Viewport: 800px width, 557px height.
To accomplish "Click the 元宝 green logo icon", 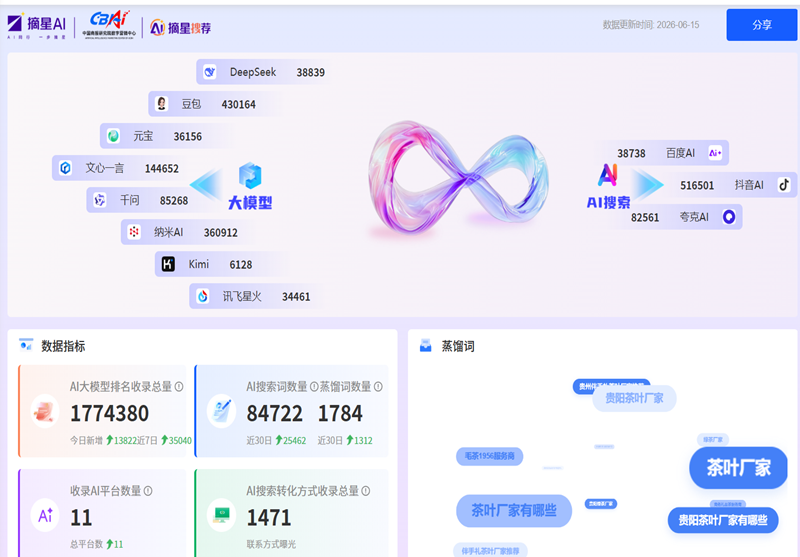I will [113, 136].
